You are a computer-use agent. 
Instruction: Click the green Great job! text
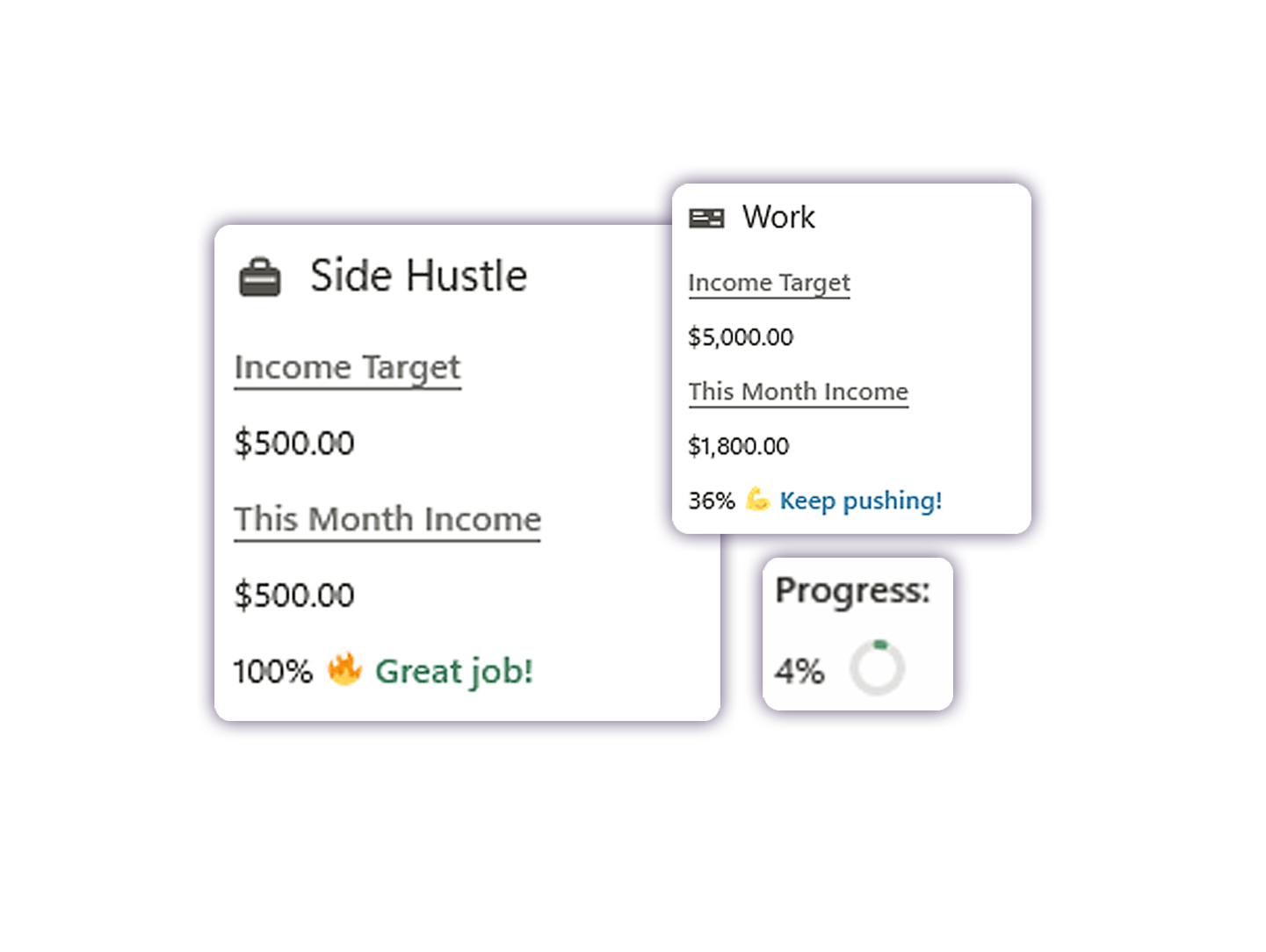[x=453, y=671]
